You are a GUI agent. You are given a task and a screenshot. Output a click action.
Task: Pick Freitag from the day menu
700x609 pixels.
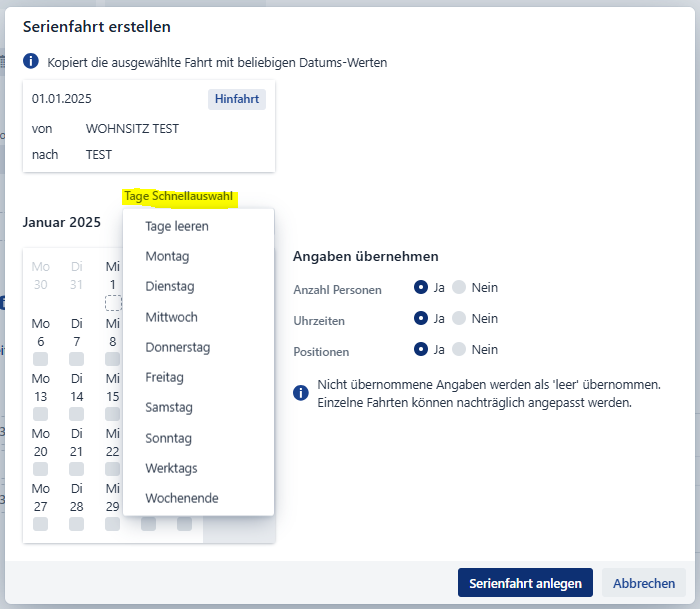(165, 378)
